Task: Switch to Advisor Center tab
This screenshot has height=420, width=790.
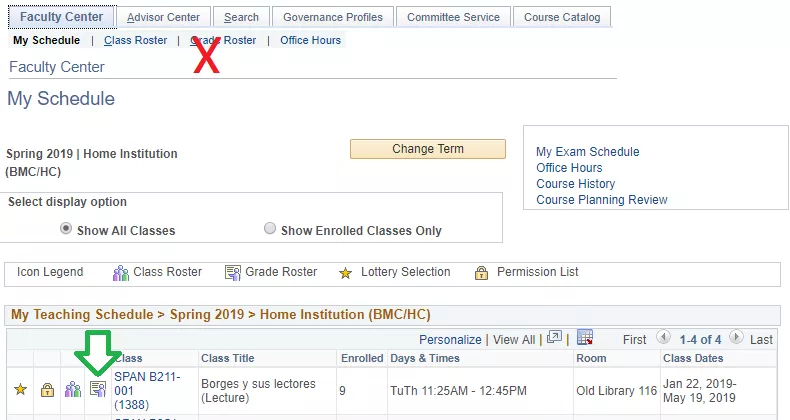Action: (x=163, y=17)
